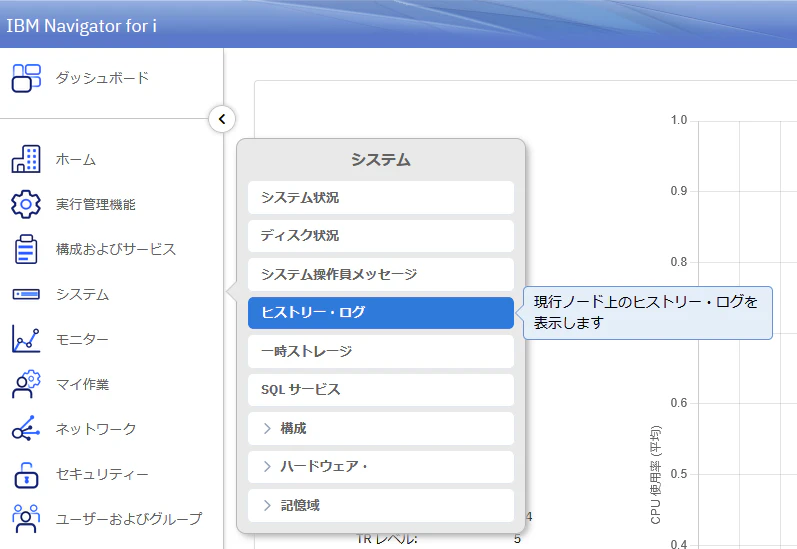Screen dimensions: 797x549
Task: Expand the 記憶域 submenu chevron
Action: [x=267, y=505]
